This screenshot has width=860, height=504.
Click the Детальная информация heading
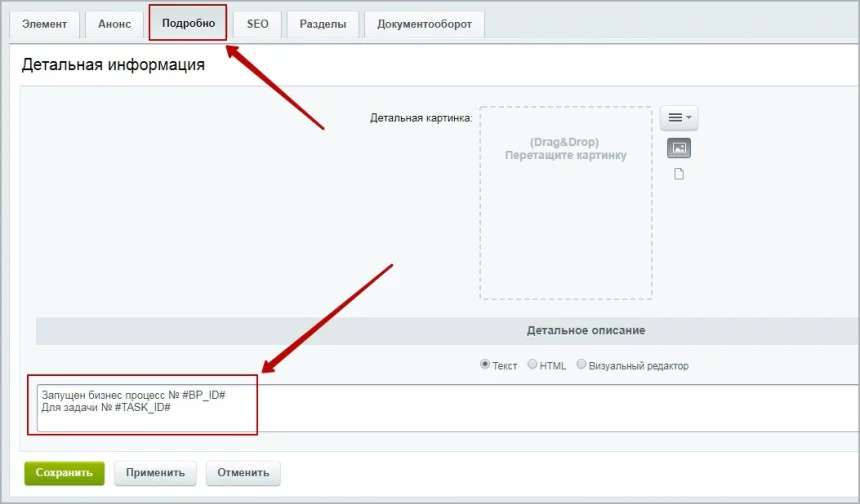tap(113, 65)
